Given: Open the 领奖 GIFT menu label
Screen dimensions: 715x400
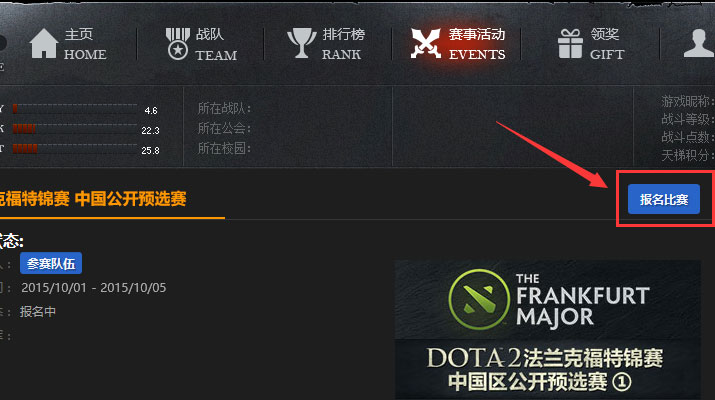Looking at the screenshot, I should (x=607, y=44).
